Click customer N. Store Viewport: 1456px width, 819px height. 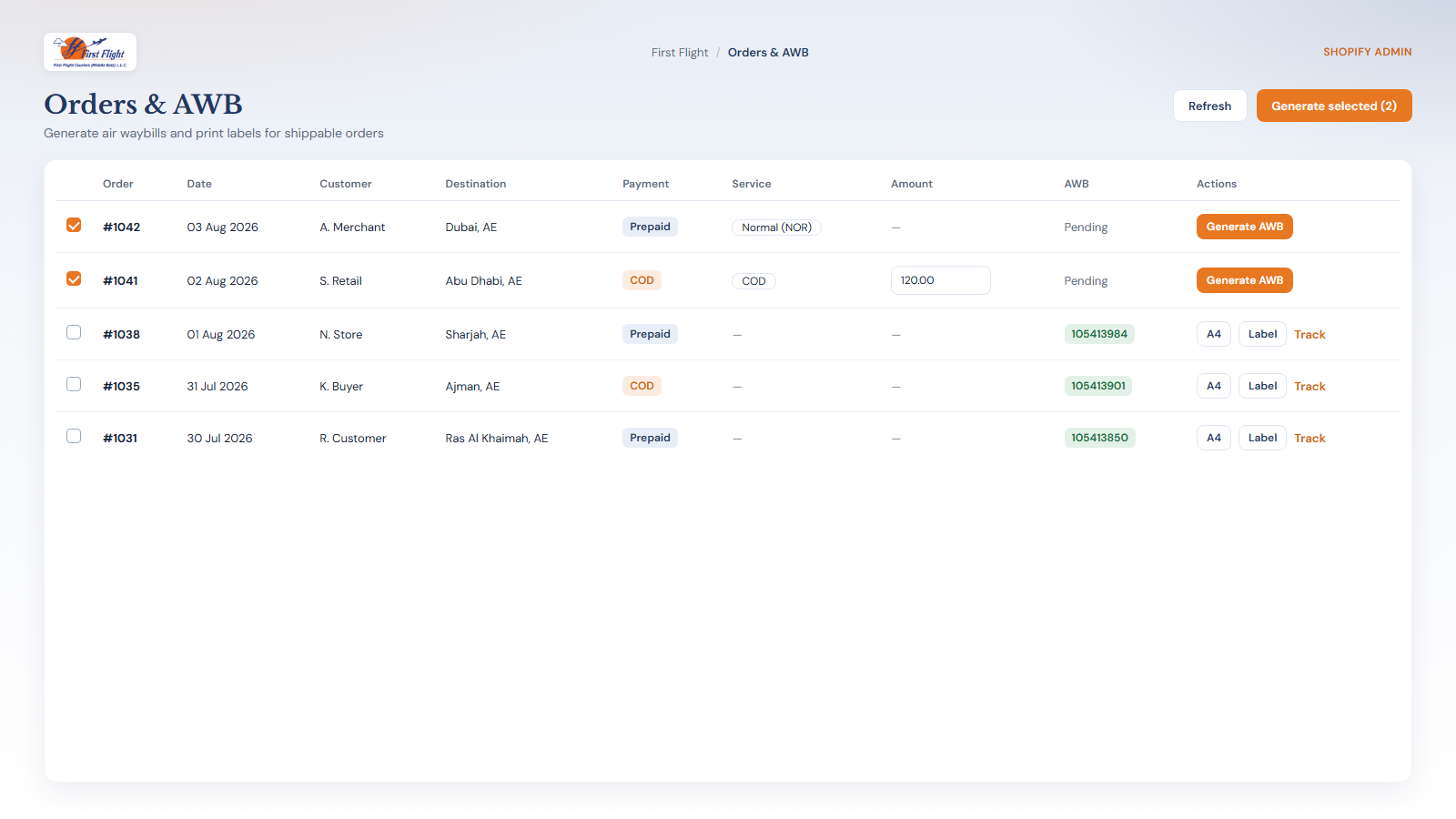(x=340, y=335)
